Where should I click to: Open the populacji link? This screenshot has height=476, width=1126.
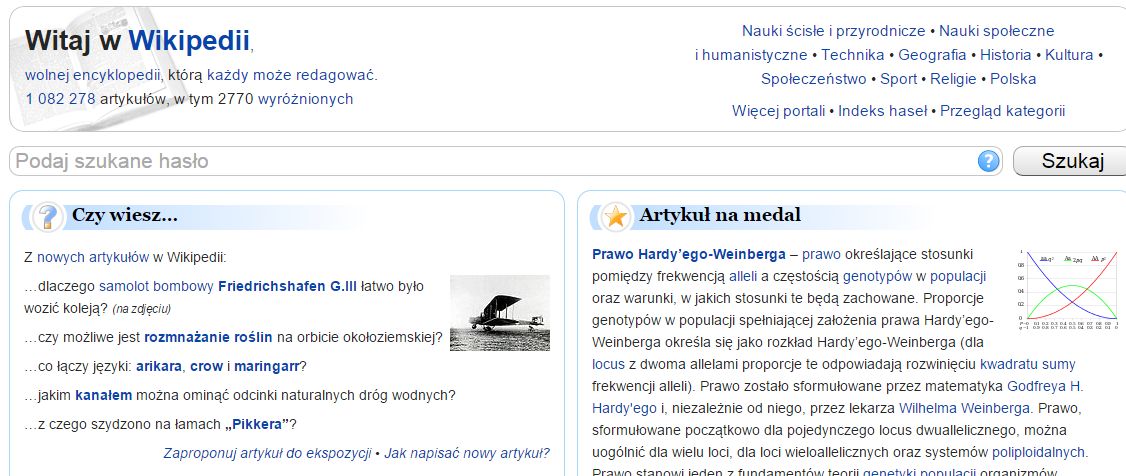pos(958,276)
